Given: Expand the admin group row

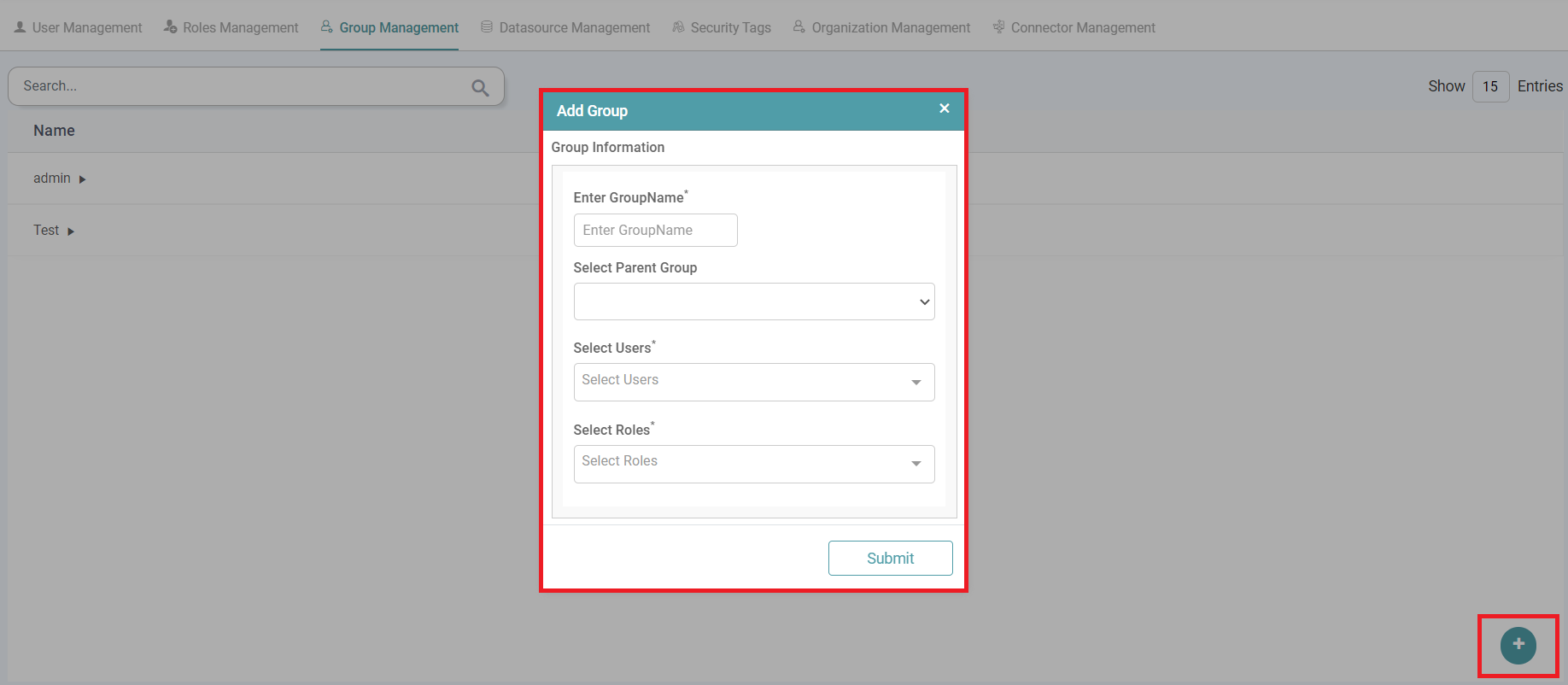Looking at the screenshot, I should (x=83, y=179).
